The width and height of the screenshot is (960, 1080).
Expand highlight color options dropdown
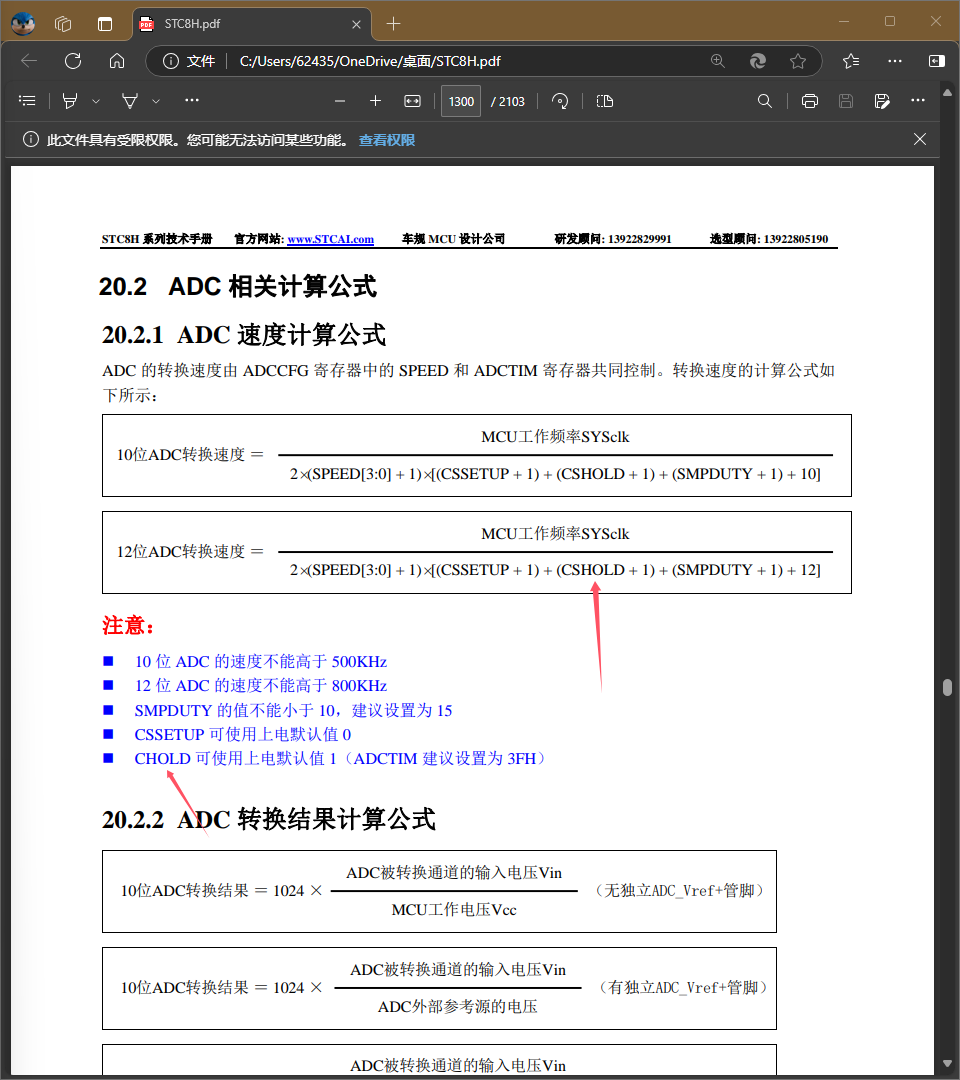(x=96, y=101)
